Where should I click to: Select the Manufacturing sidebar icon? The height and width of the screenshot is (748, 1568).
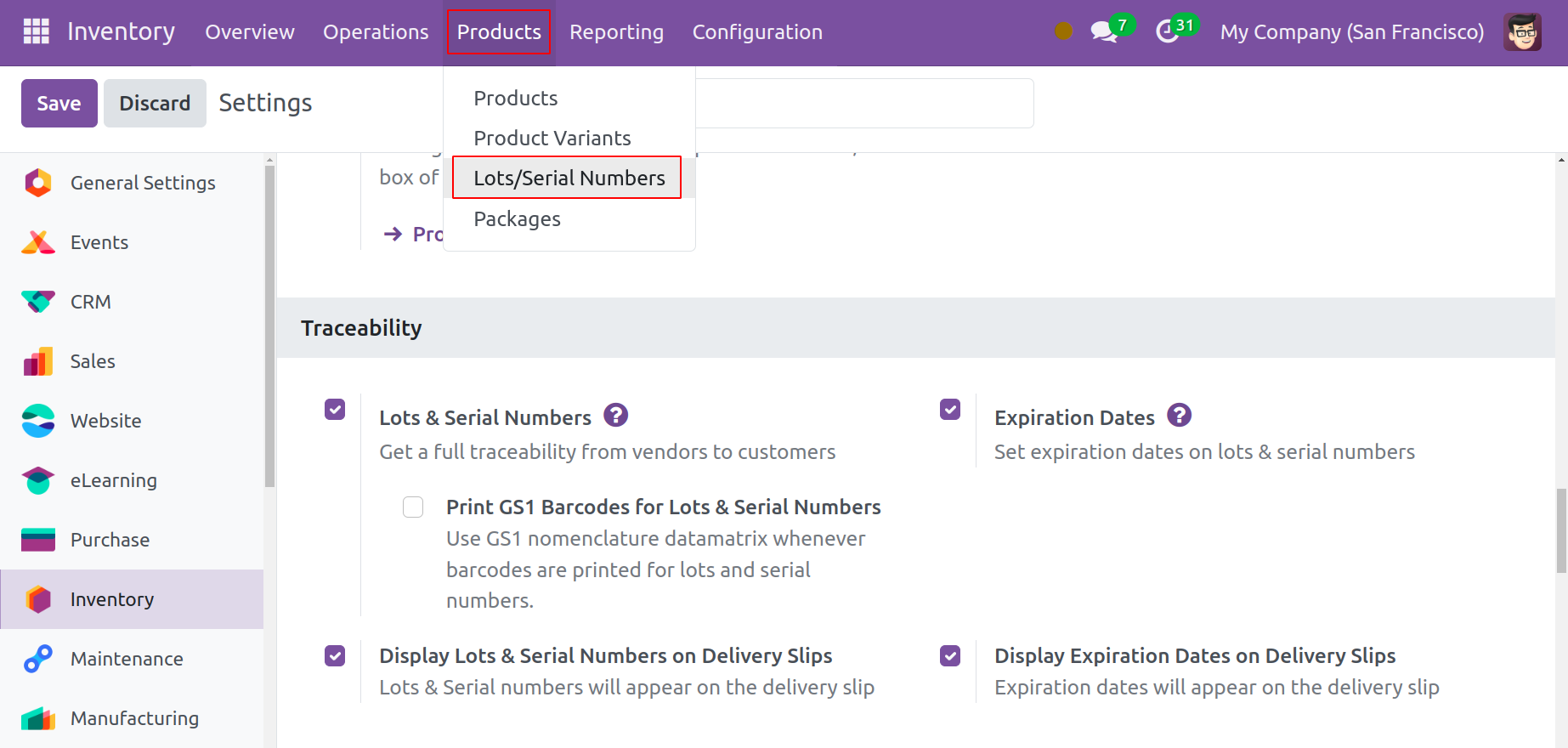coord(38,718)
